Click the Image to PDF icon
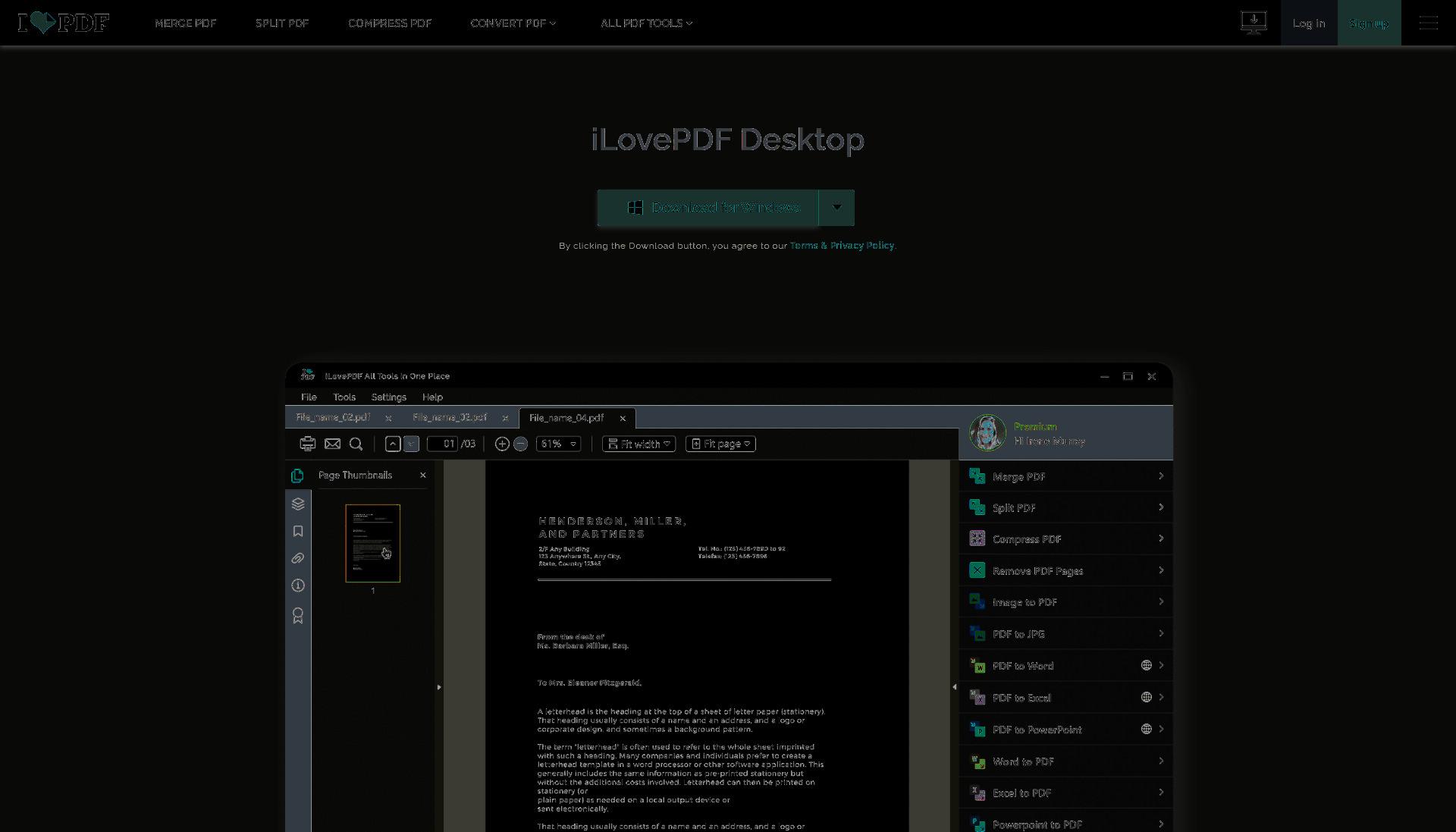This screenshot has width=1456, height=832. click(x=977, y=601)
